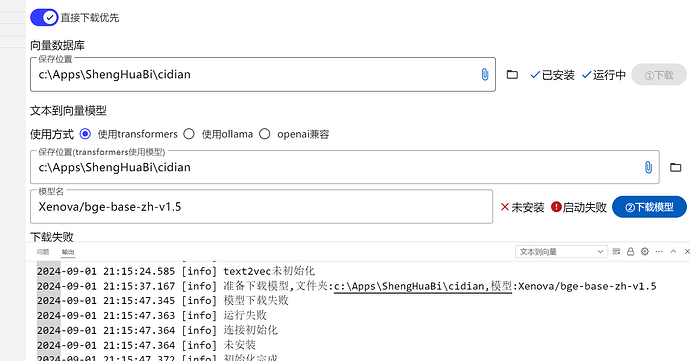Select the 使用transformers radio option
This screenshot has height=361, width=690.
click(x=85, y=134)
